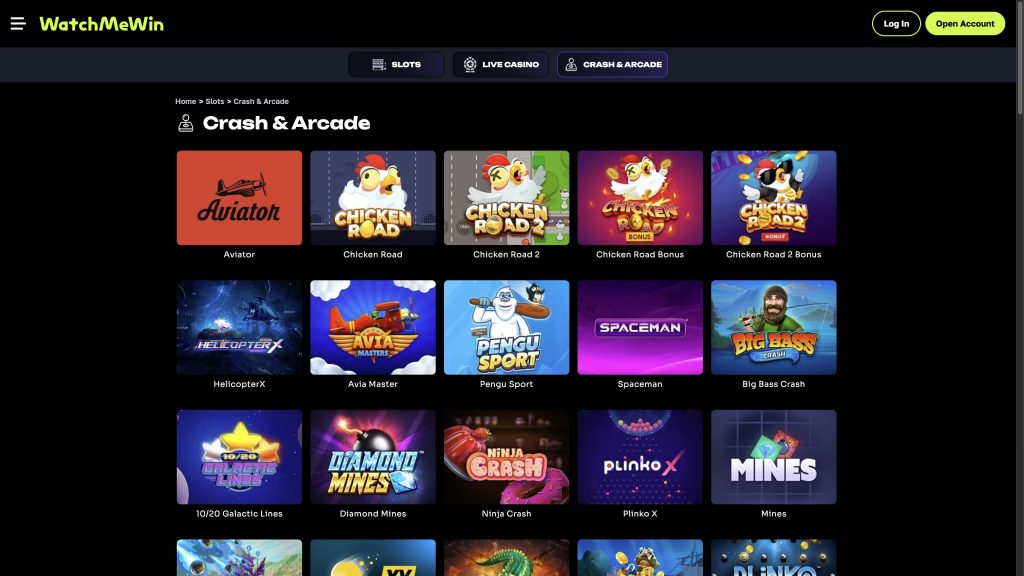Click the roulette icon in Live Casino tab
This screenshot has height=576, width=1024.
point(470,65)
